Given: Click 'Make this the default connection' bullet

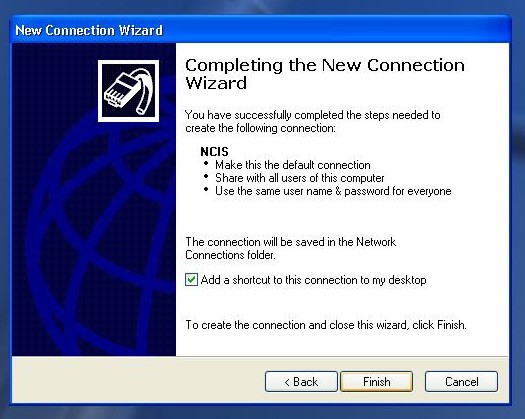Looking at the screenshot, I should point(293,165).
